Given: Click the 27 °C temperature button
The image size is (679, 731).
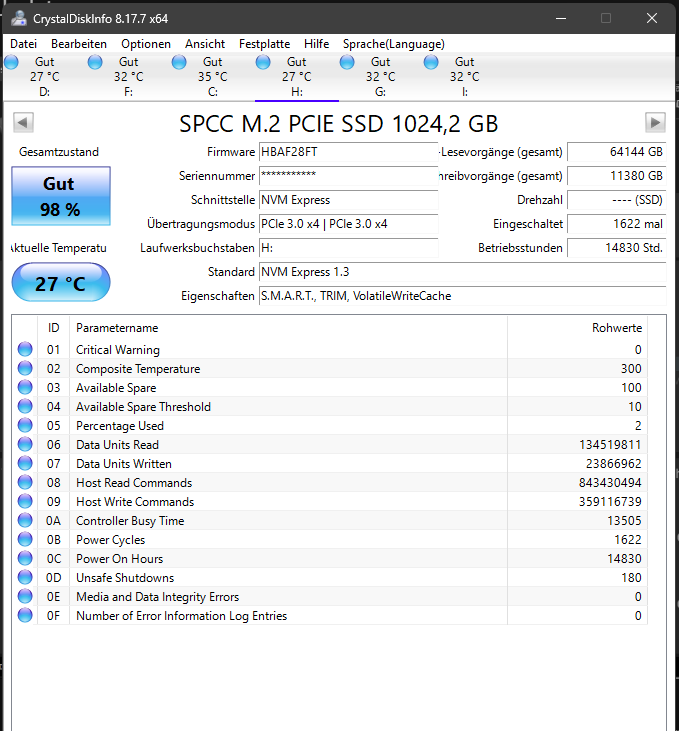Looking at the screenshot, I should pos(61,282).
